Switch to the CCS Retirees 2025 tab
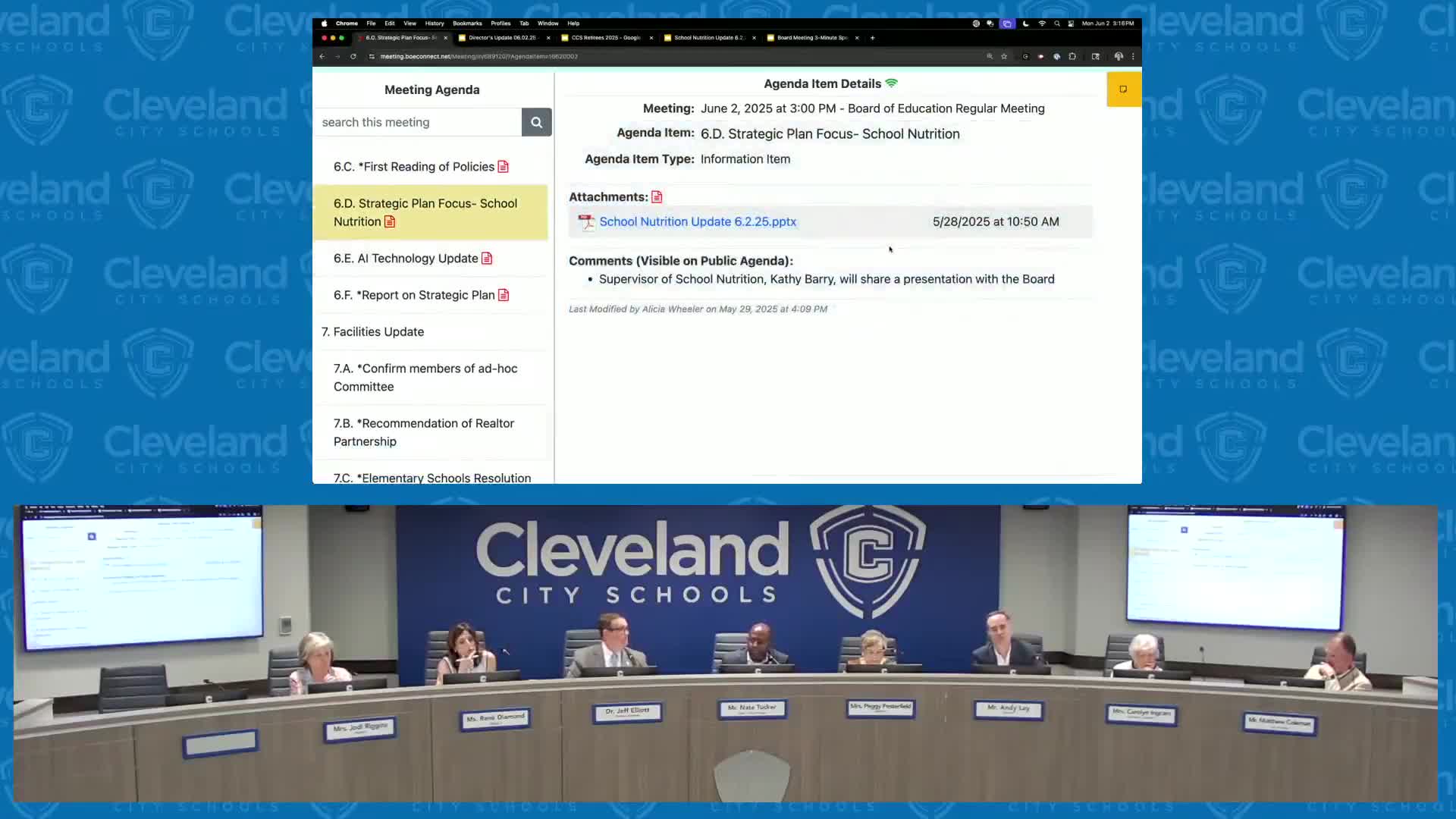 click(605, 37)
